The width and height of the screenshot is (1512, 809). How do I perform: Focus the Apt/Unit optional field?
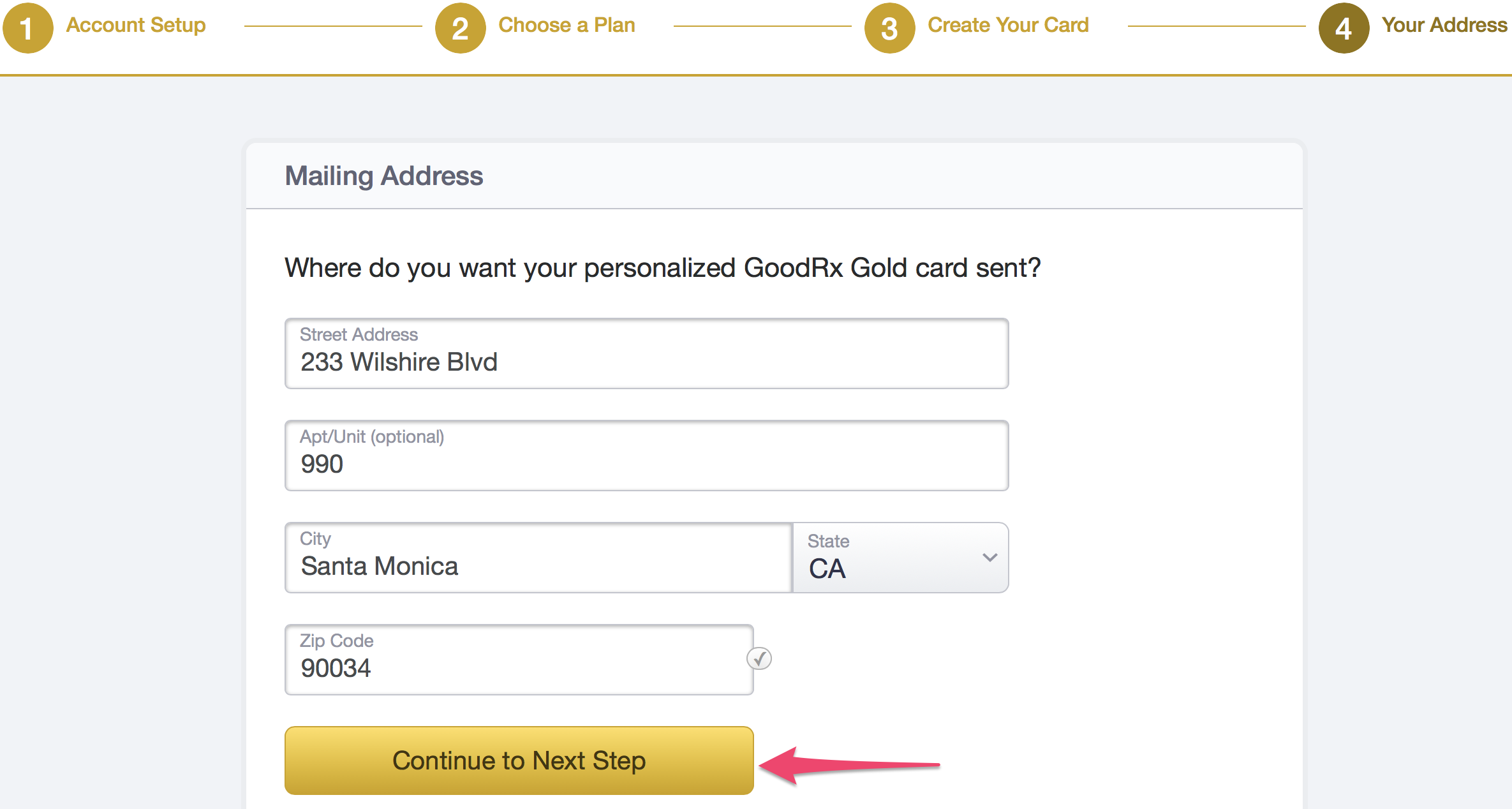tap(647, 456)
